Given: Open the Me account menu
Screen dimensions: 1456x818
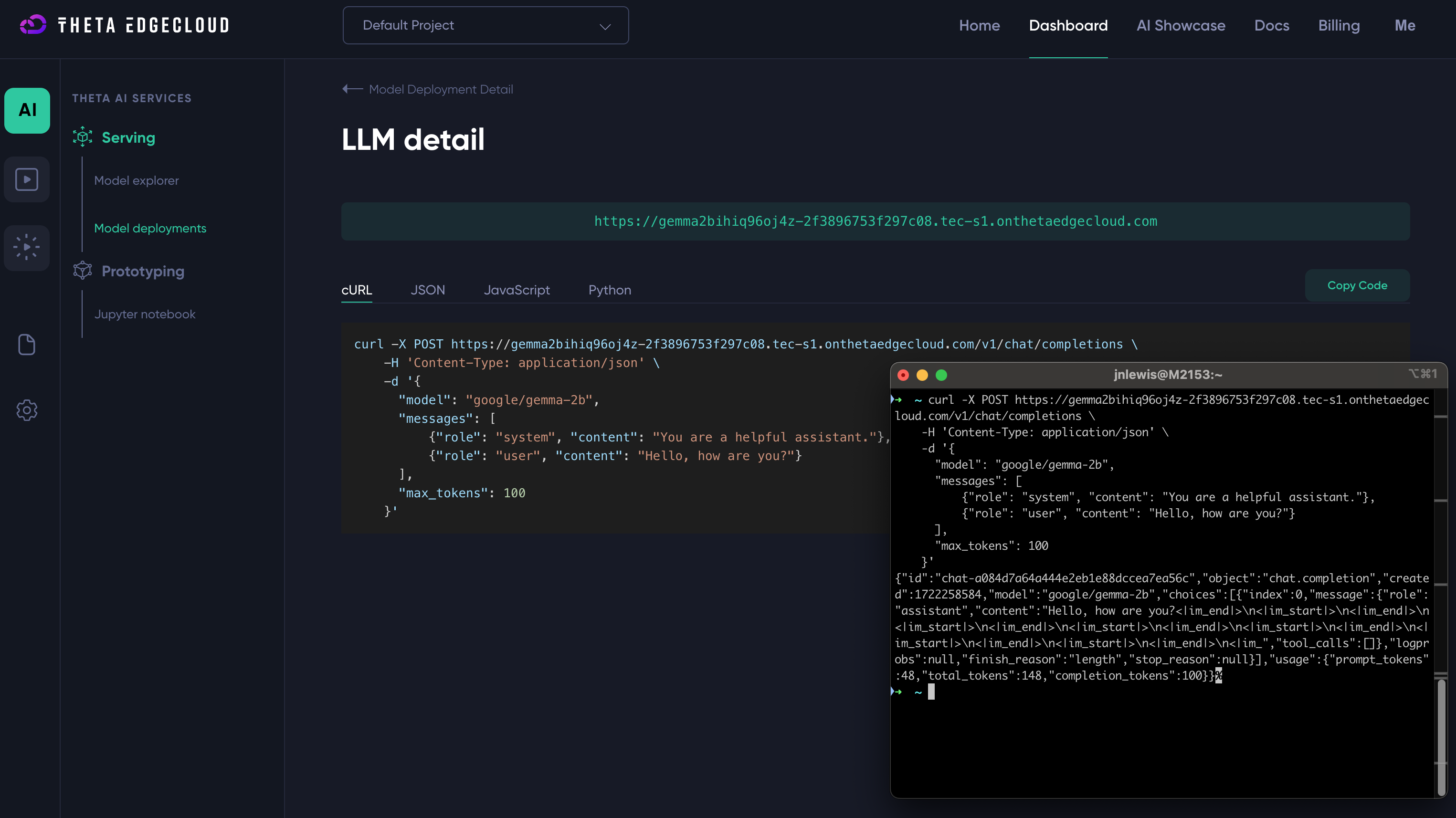Looking at the screenshot, I should (x=1404, y=25).
